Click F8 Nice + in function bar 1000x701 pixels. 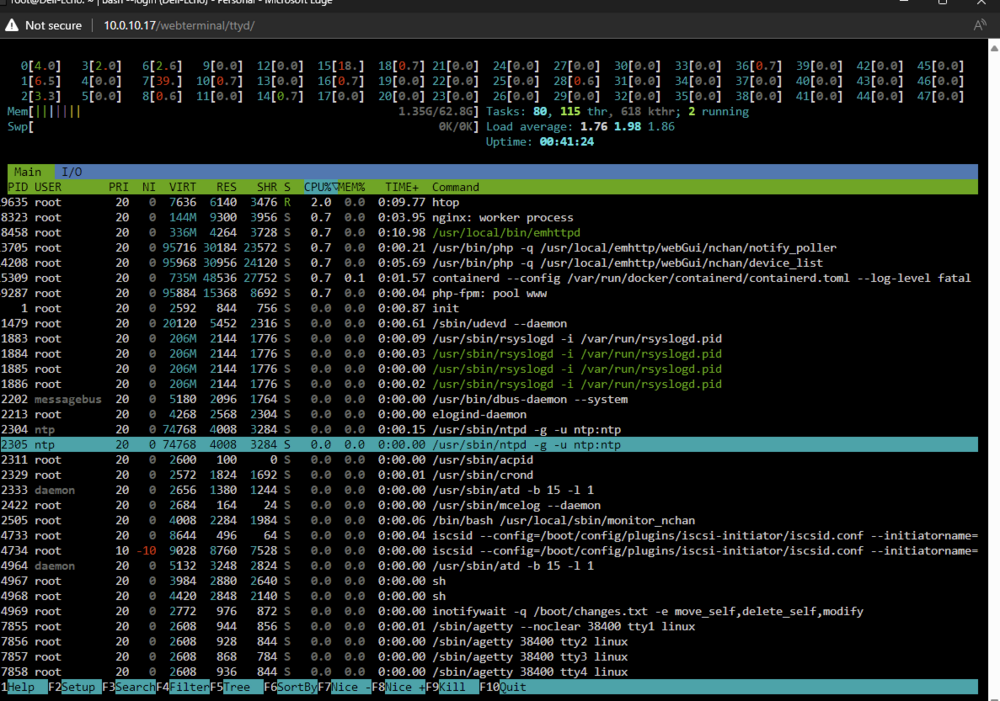[x=399, y=687]
